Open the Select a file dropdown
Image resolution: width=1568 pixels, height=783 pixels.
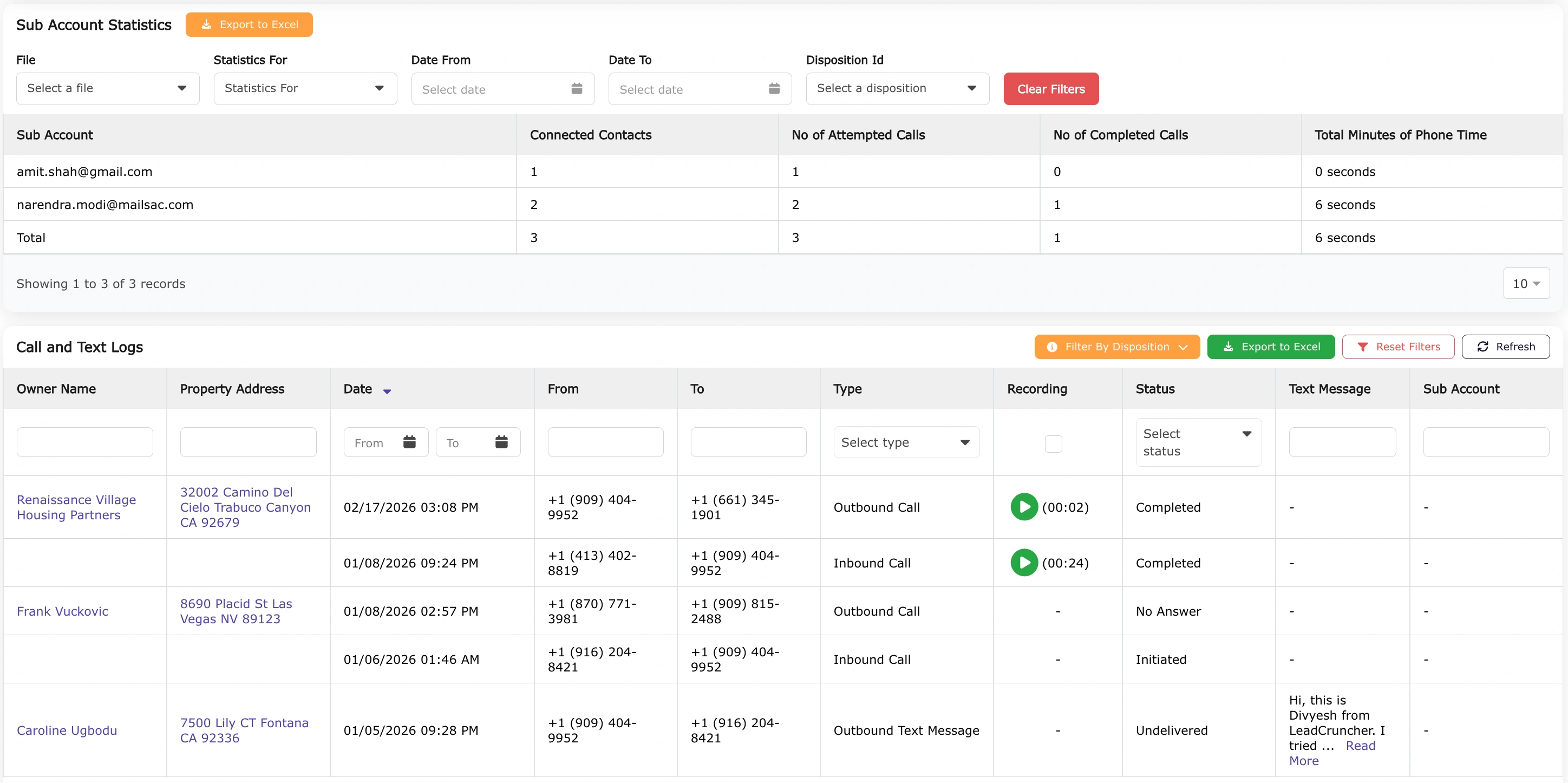tap(107, 88)
